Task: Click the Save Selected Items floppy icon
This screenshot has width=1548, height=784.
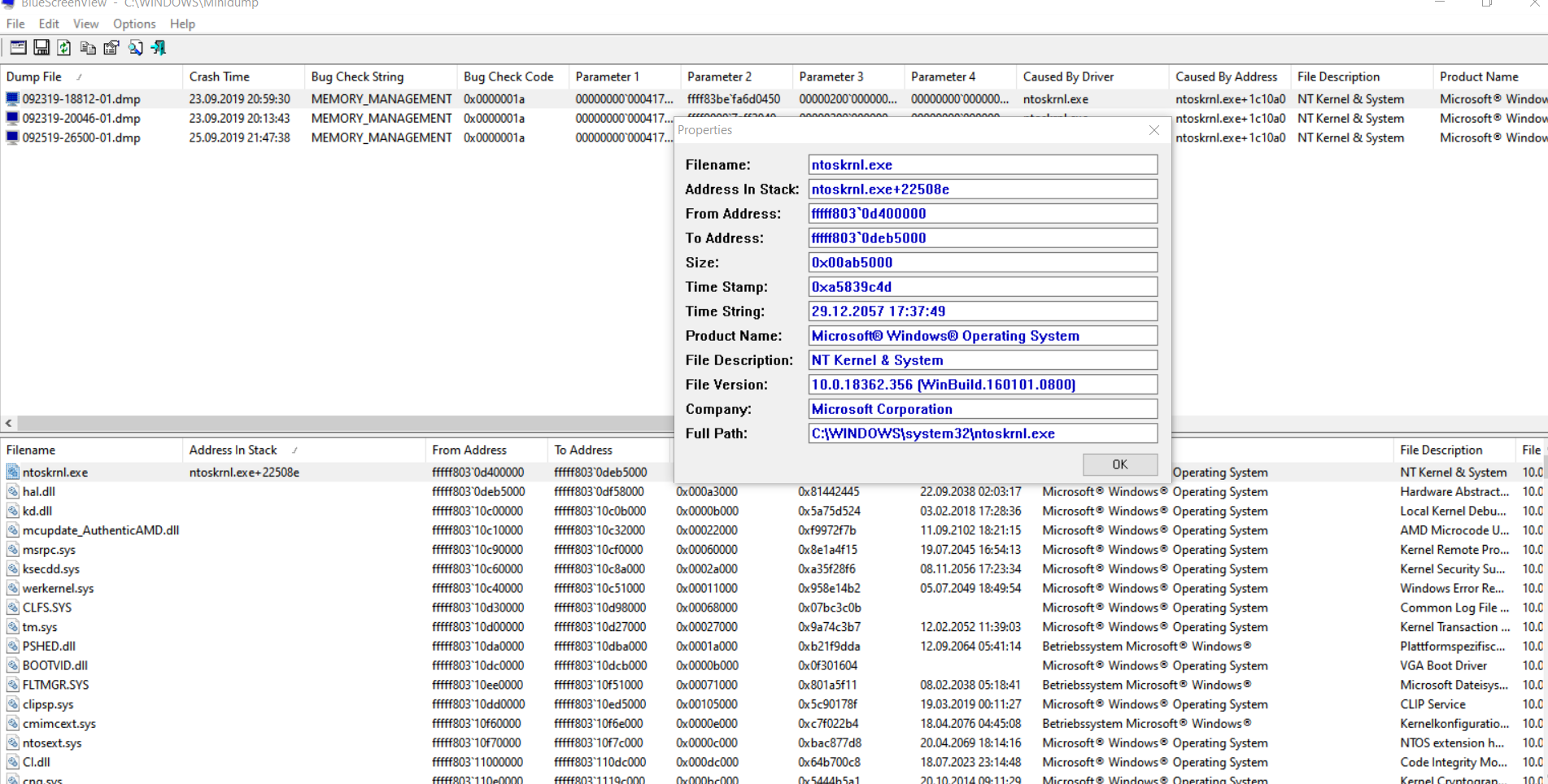Action: [41, 48]
